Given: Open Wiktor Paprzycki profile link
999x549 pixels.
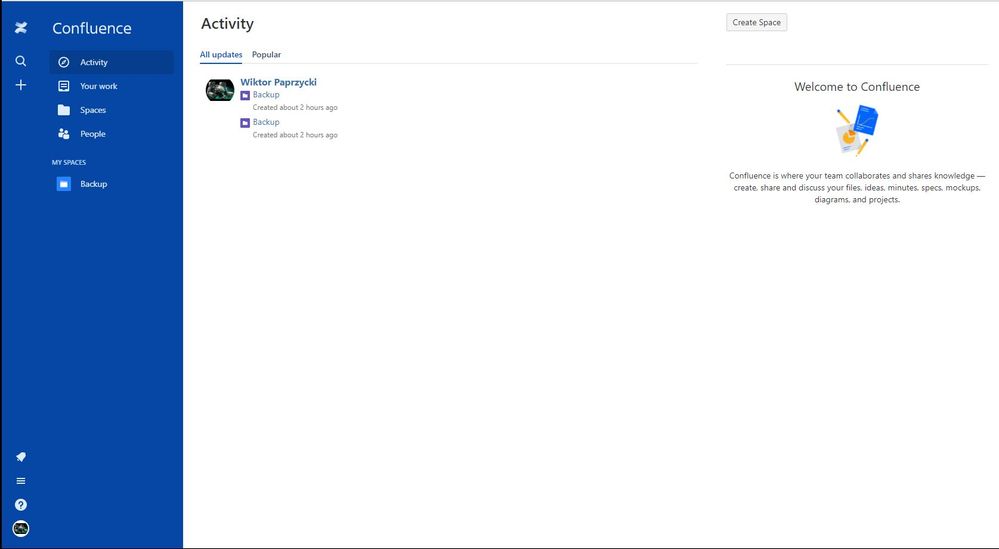Looking at the screenshot, I should pyautogui.click(x=278, y=82).
